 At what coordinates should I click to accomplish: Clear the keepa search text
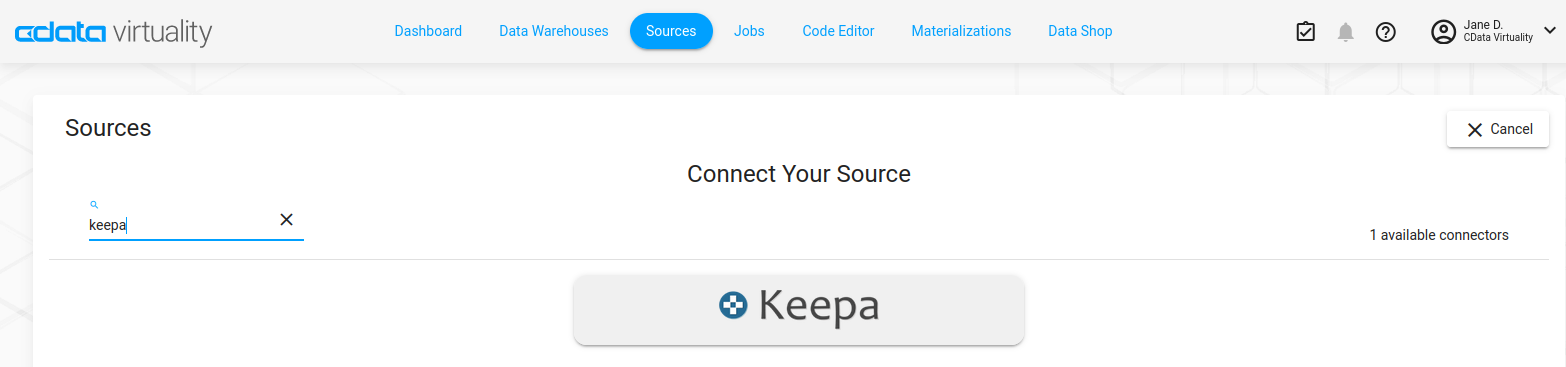pos(286,220)
